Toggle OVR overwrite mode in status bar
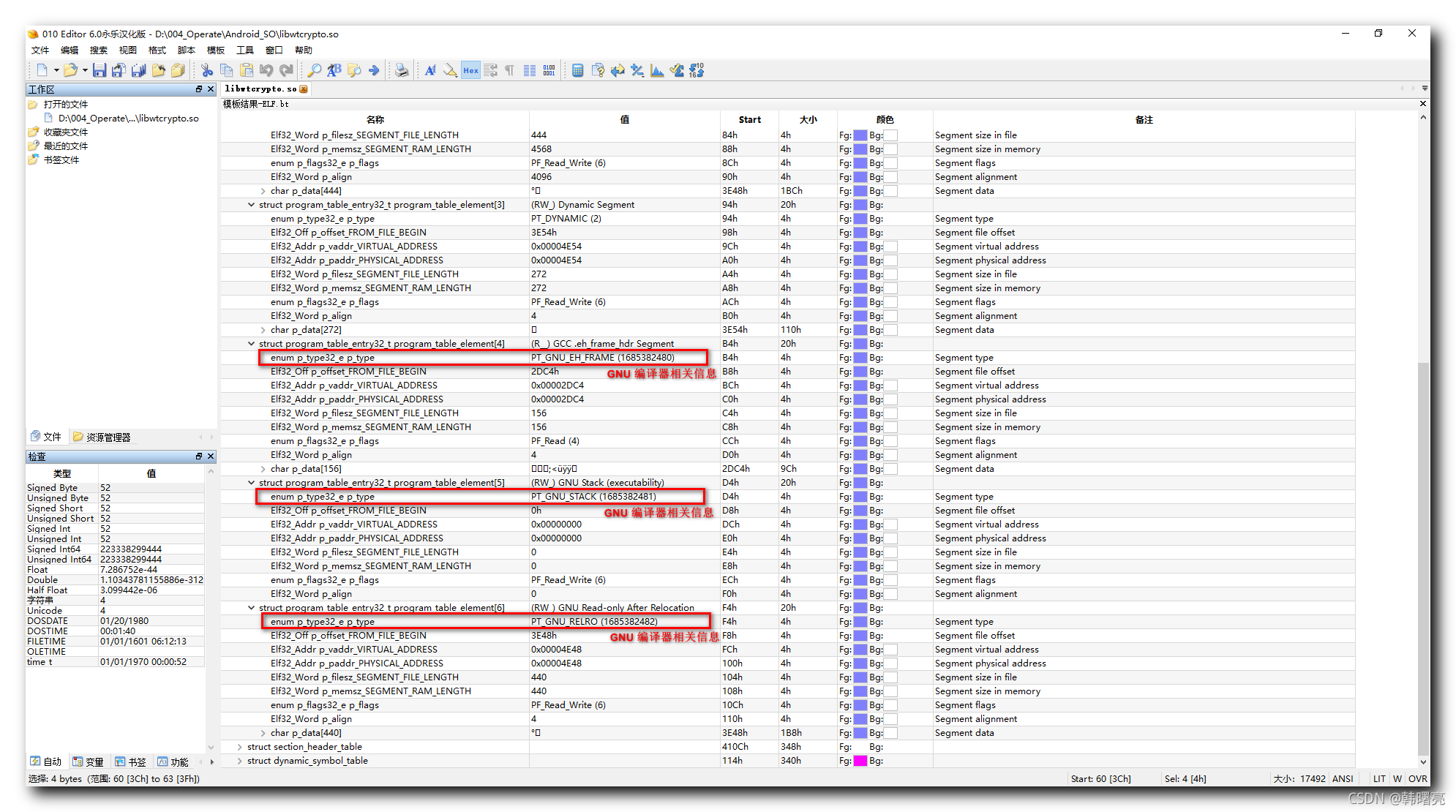 (1417, 778)
